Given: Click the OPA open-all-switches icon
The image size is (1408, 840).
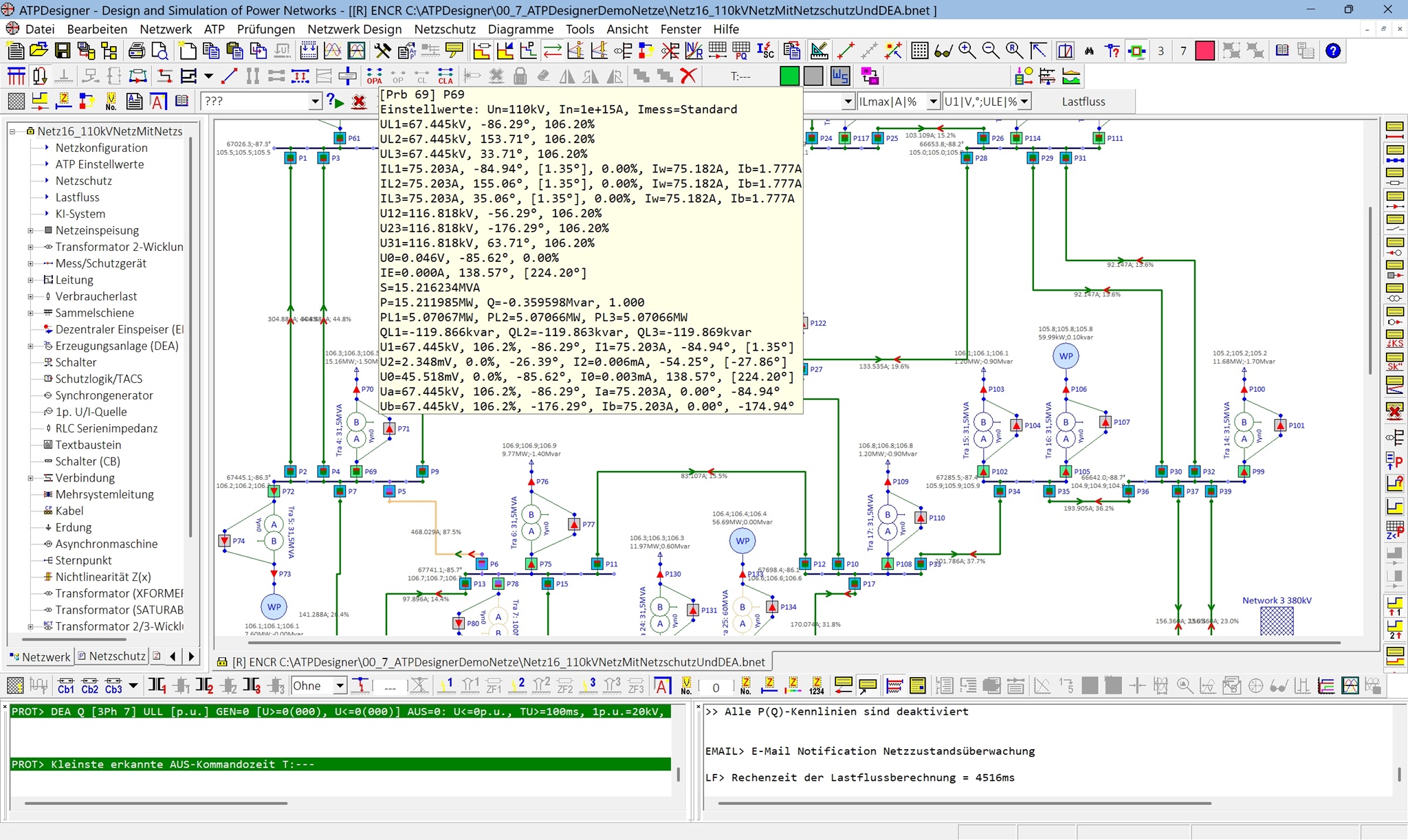Looking at the screenshot, I should 374,76.
